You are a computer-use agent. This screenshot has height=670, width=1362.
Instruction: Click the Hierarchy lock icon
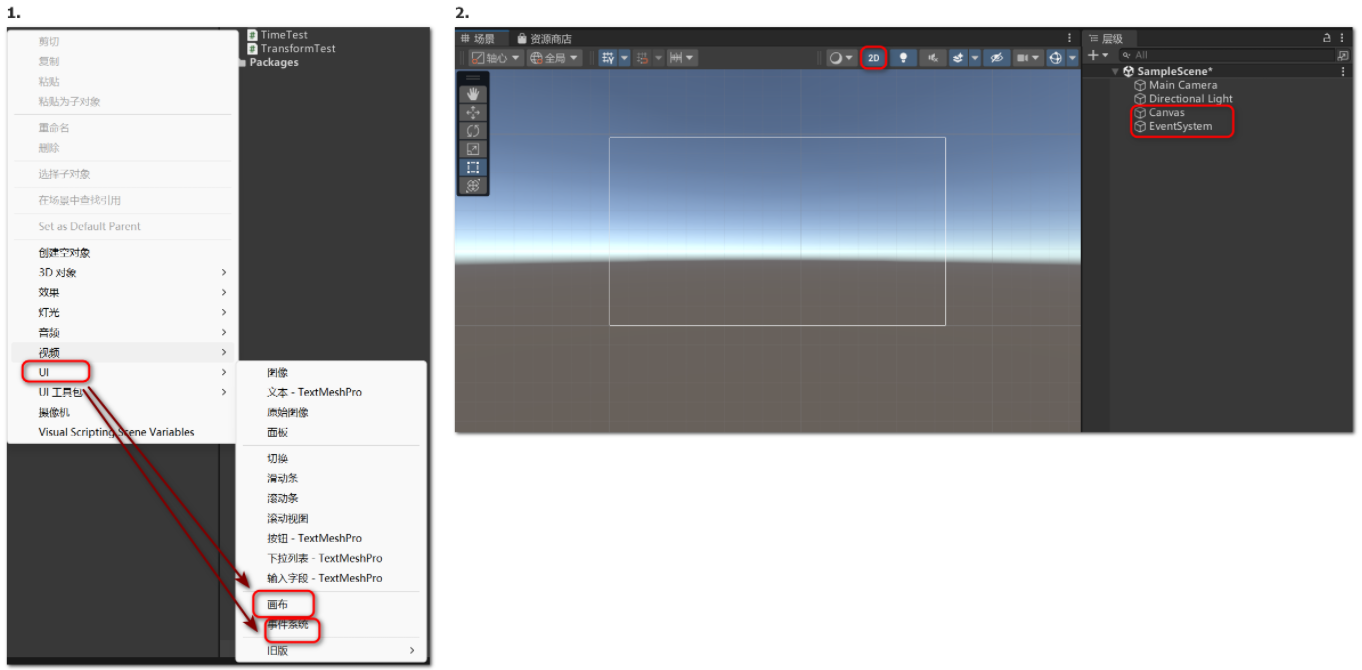pos(1327,38)
